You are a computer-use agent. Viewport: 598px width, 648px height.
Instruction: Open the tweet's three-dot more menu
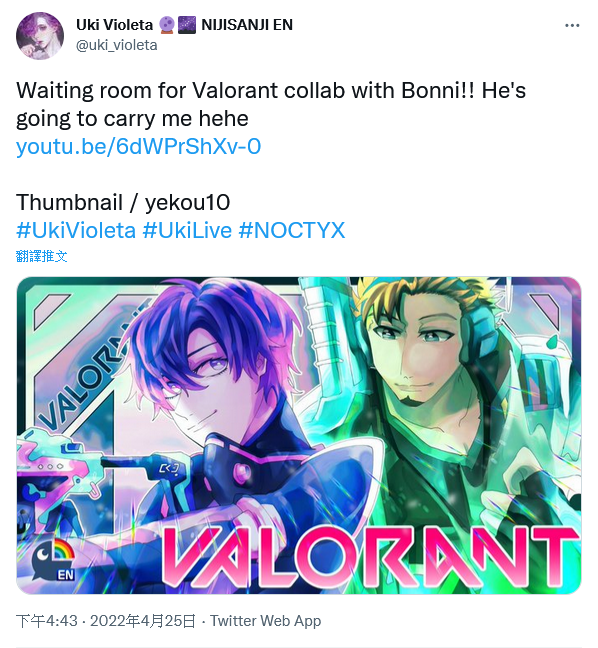[x=572, y=26]
